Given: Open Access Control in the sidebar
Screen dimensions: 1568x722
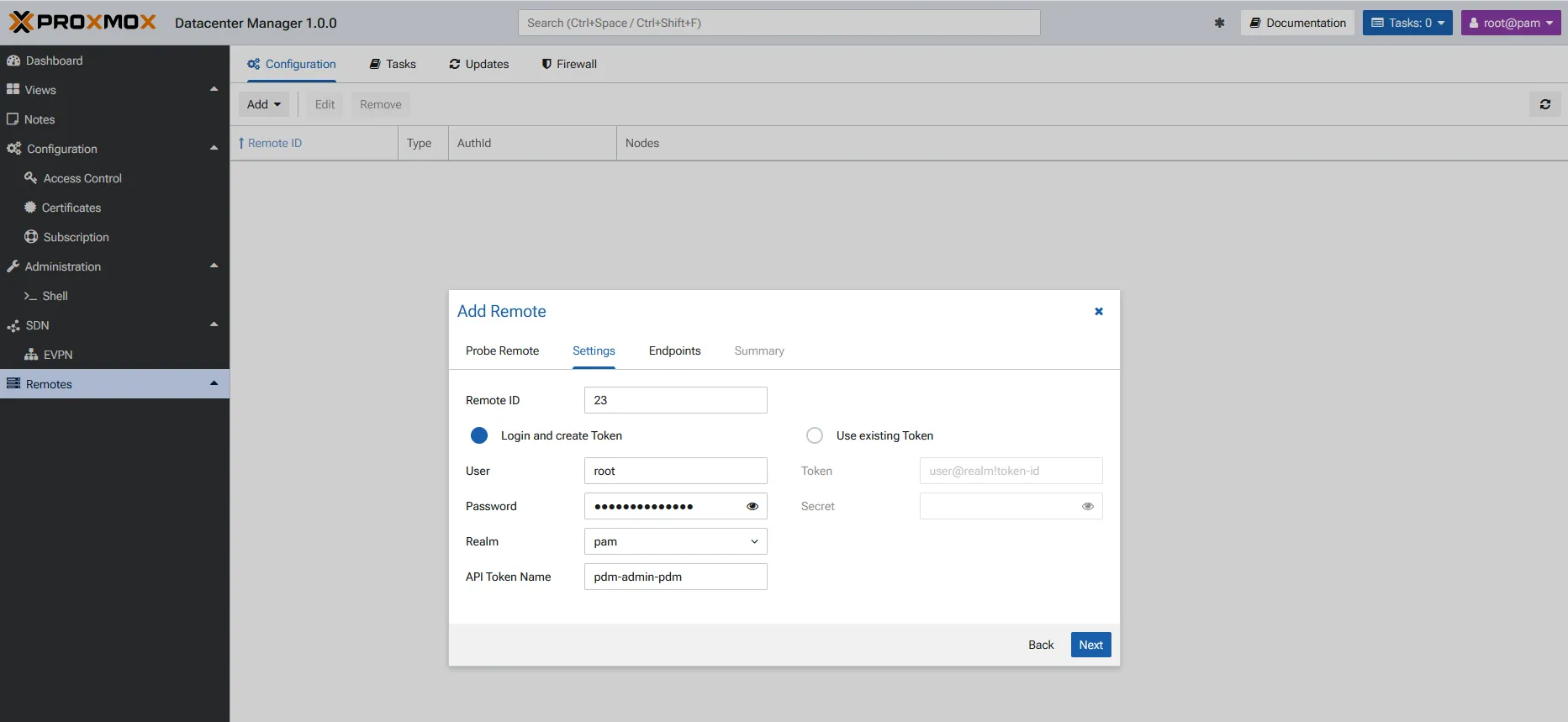Looking at the screenshot, I should pyautogui.click(x=82, y=178).
